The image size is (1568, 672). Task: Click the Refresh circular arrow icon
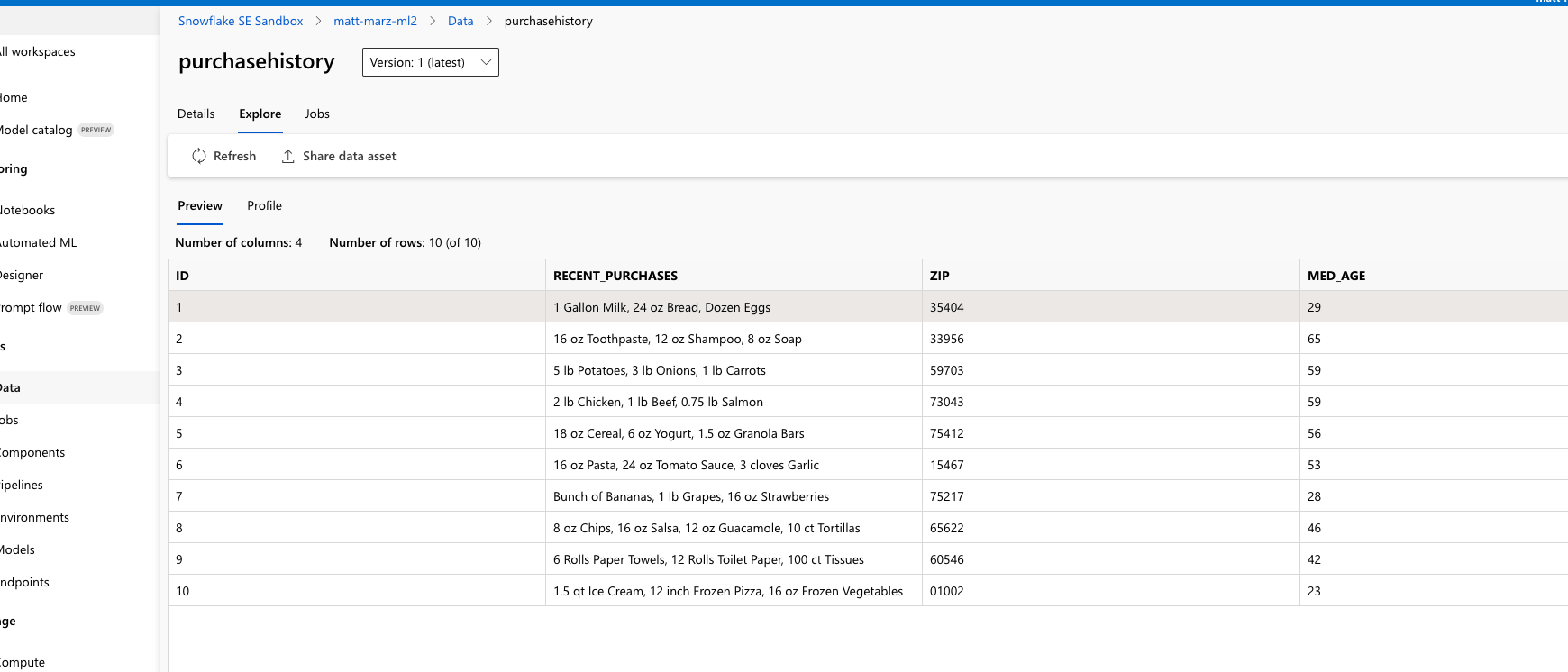pyautogui.click(x=199, y=157)
